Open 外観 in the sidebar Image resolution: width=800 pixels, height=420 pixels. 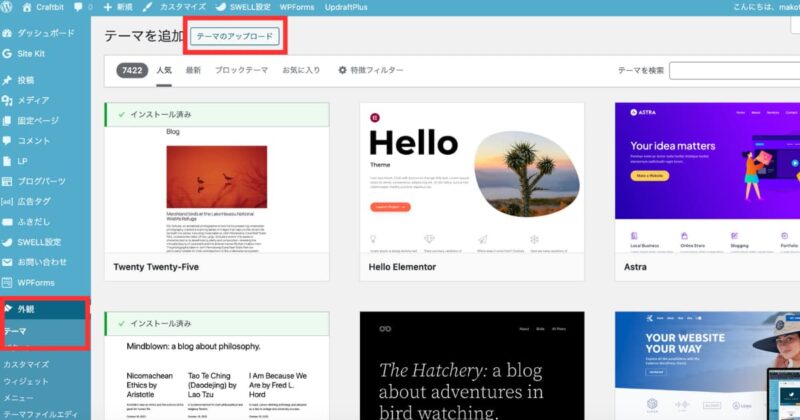pos(26,309)
